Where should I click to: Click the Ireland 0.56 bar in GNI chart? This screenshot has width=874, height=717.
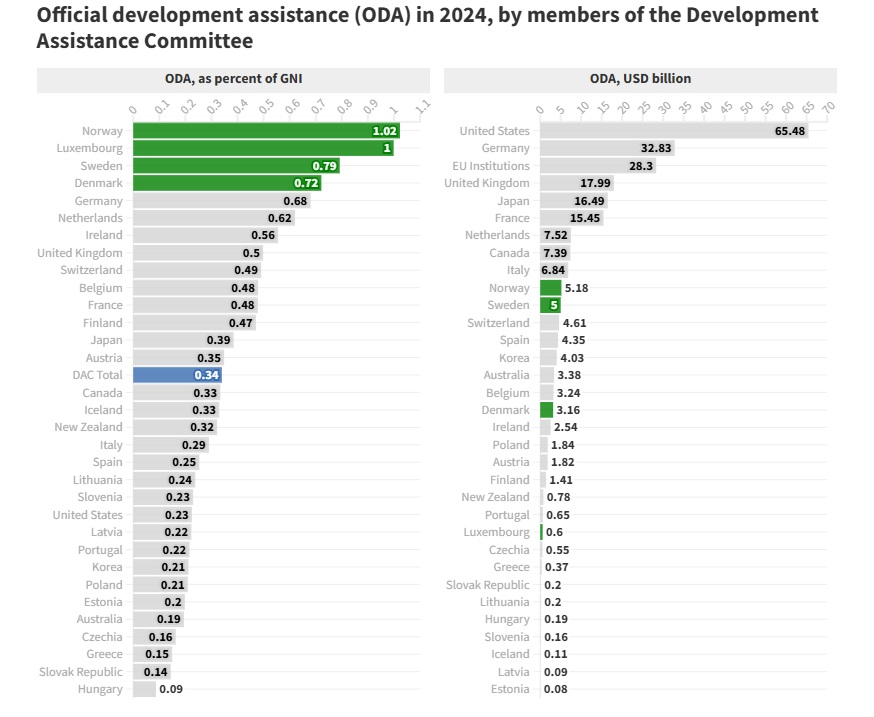coord(205,235)
